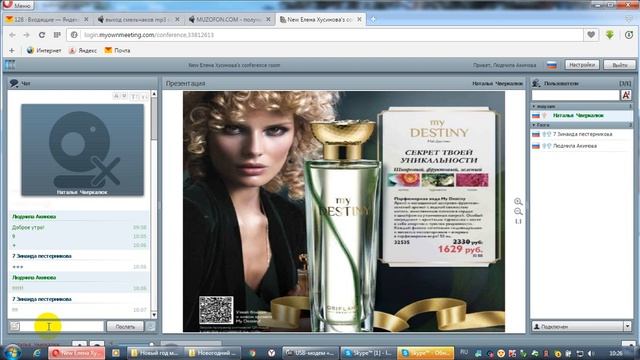Image resolution: width=640 pixels, height=360 pixels.
Task: Click the chat scrollbar down arrow
Action: pos(154,315)
